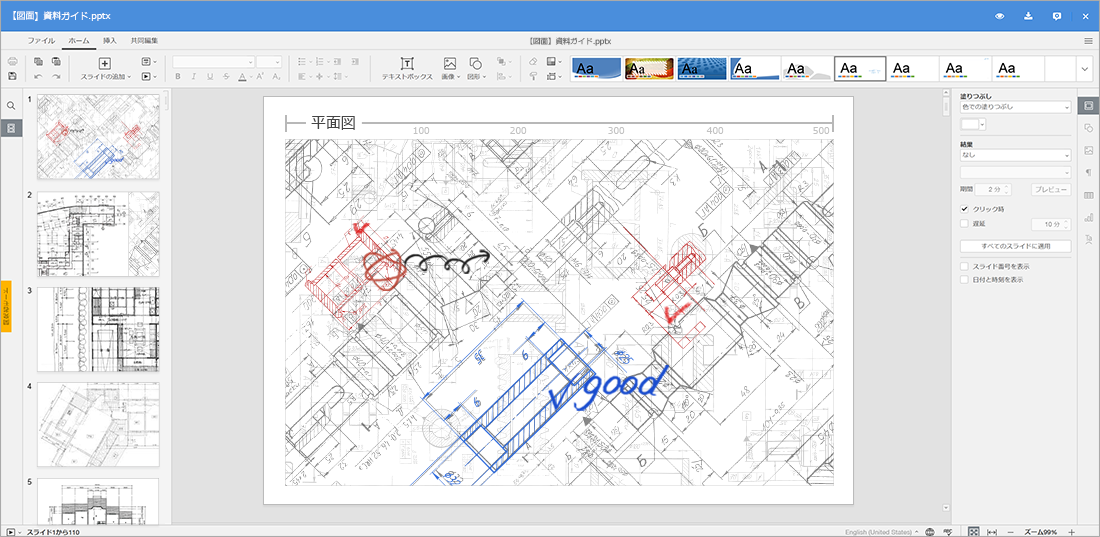Click the テキストボックス (text box) tool

tap(406, 68)
